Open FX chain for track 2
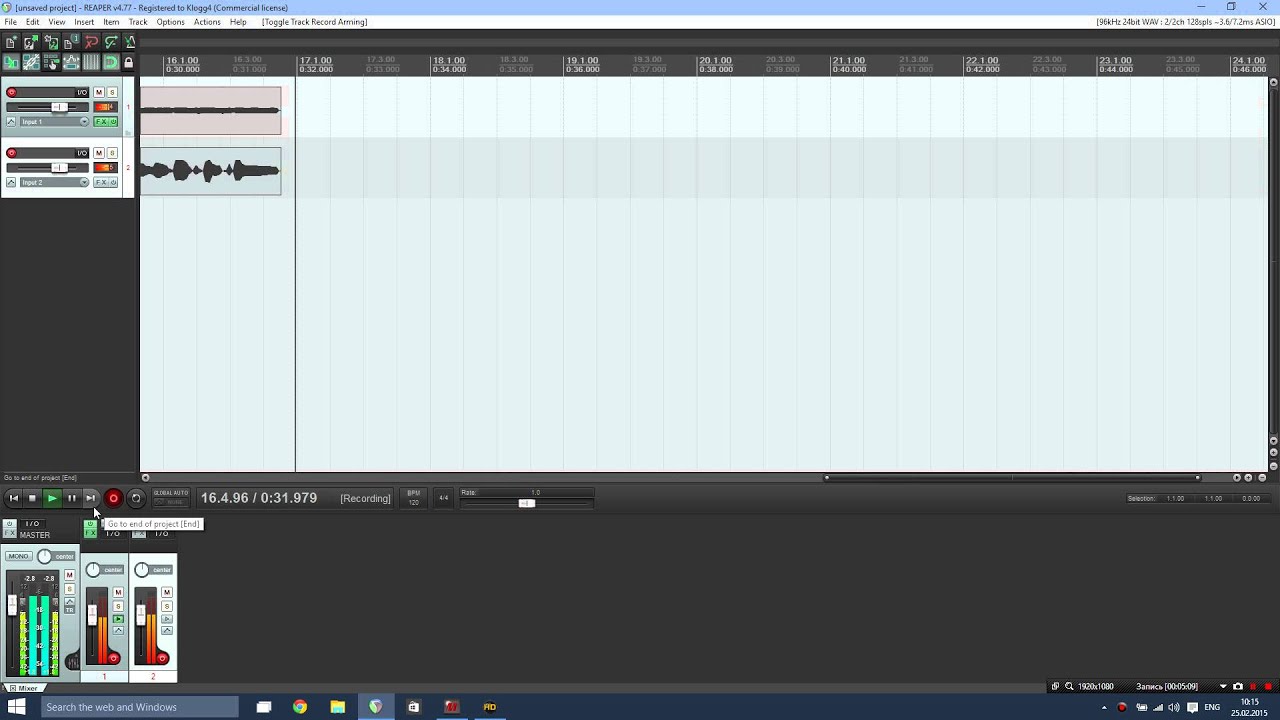 point(101,182)
